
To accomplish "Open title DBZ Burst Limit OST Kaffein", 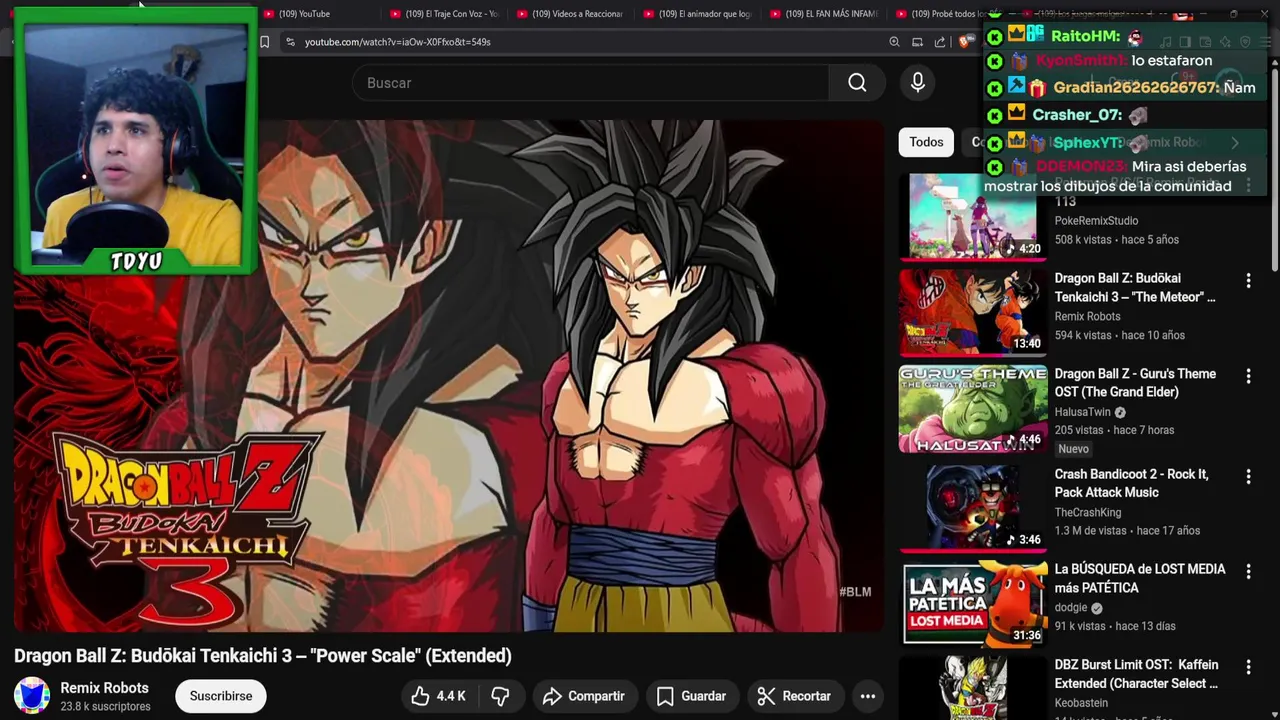I will click(1136, 674).
